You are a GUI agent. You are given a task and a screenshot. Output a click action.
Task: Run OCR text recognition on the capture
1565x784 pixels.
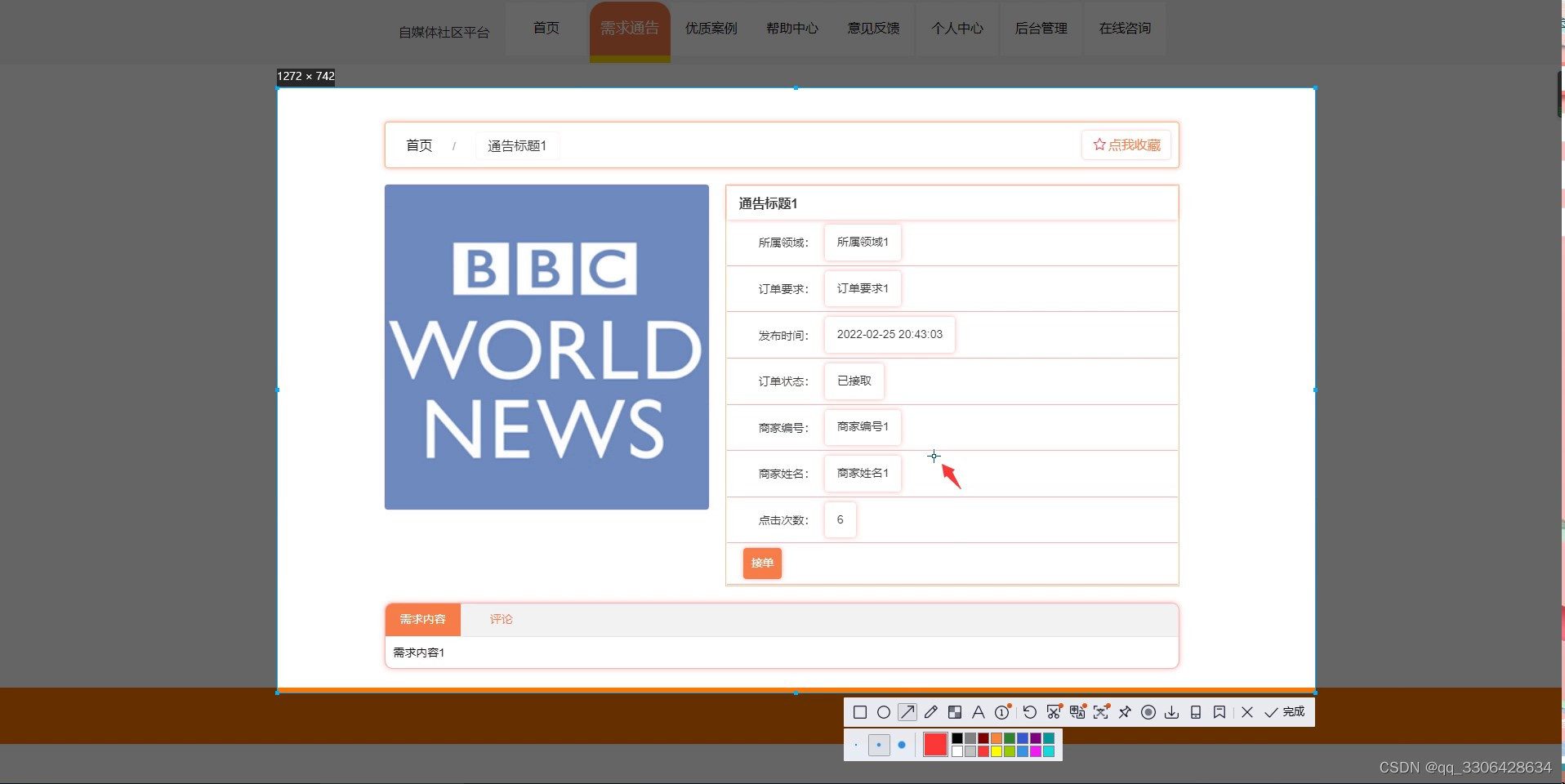click(1101, 712)
